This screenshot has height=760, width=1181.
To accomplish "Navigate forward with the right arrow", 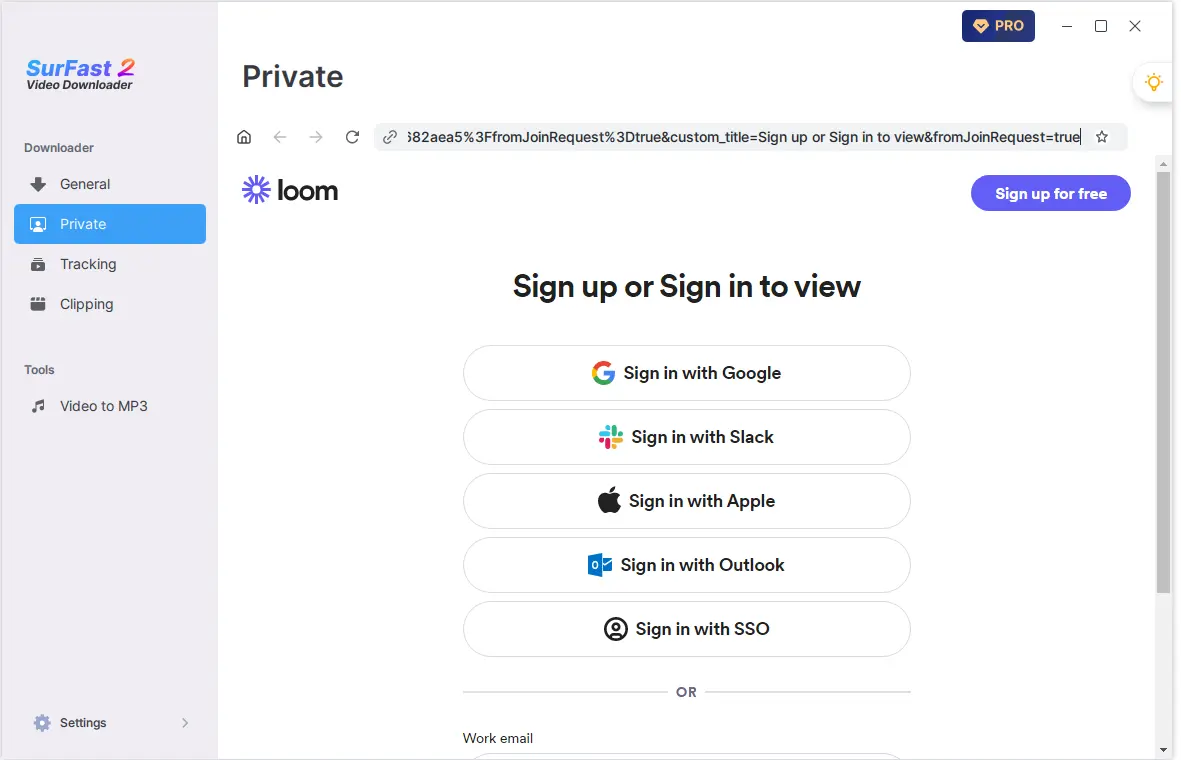I will pyautogui.click(x=316, y=137).
